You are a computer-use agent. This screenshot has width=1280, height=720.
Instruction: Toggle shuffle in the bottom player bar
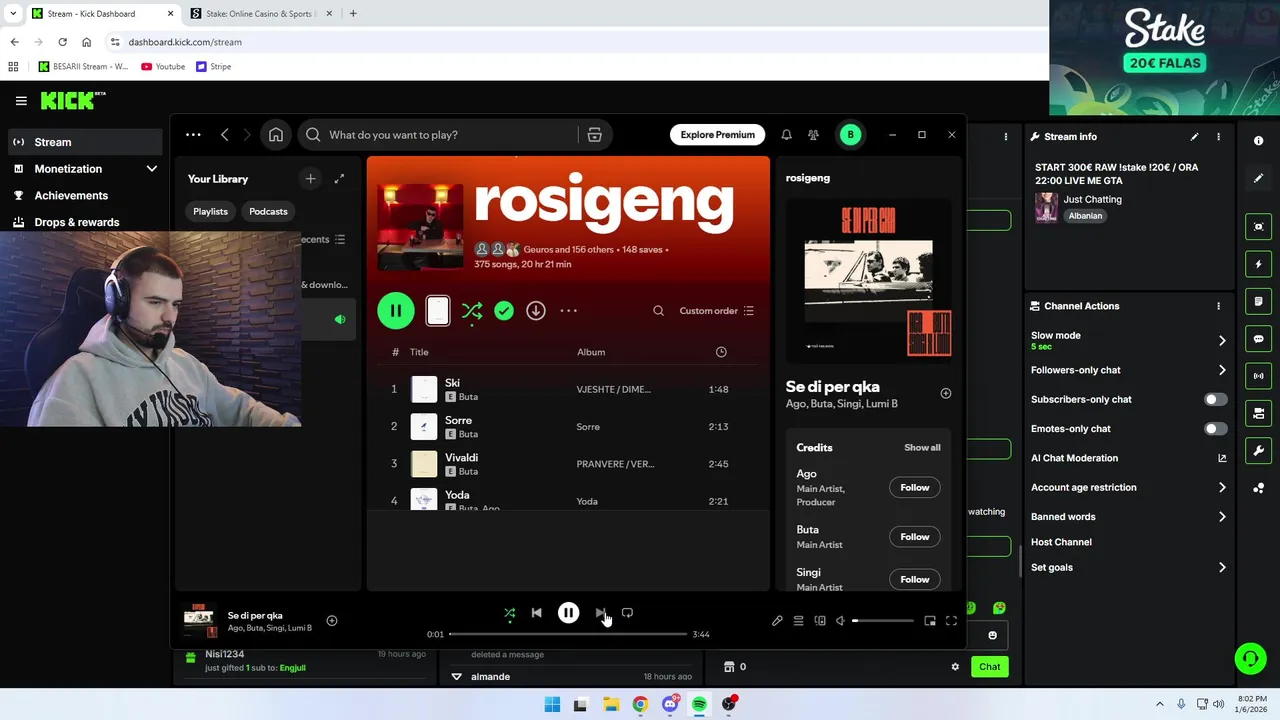click(x=509, y=613)
